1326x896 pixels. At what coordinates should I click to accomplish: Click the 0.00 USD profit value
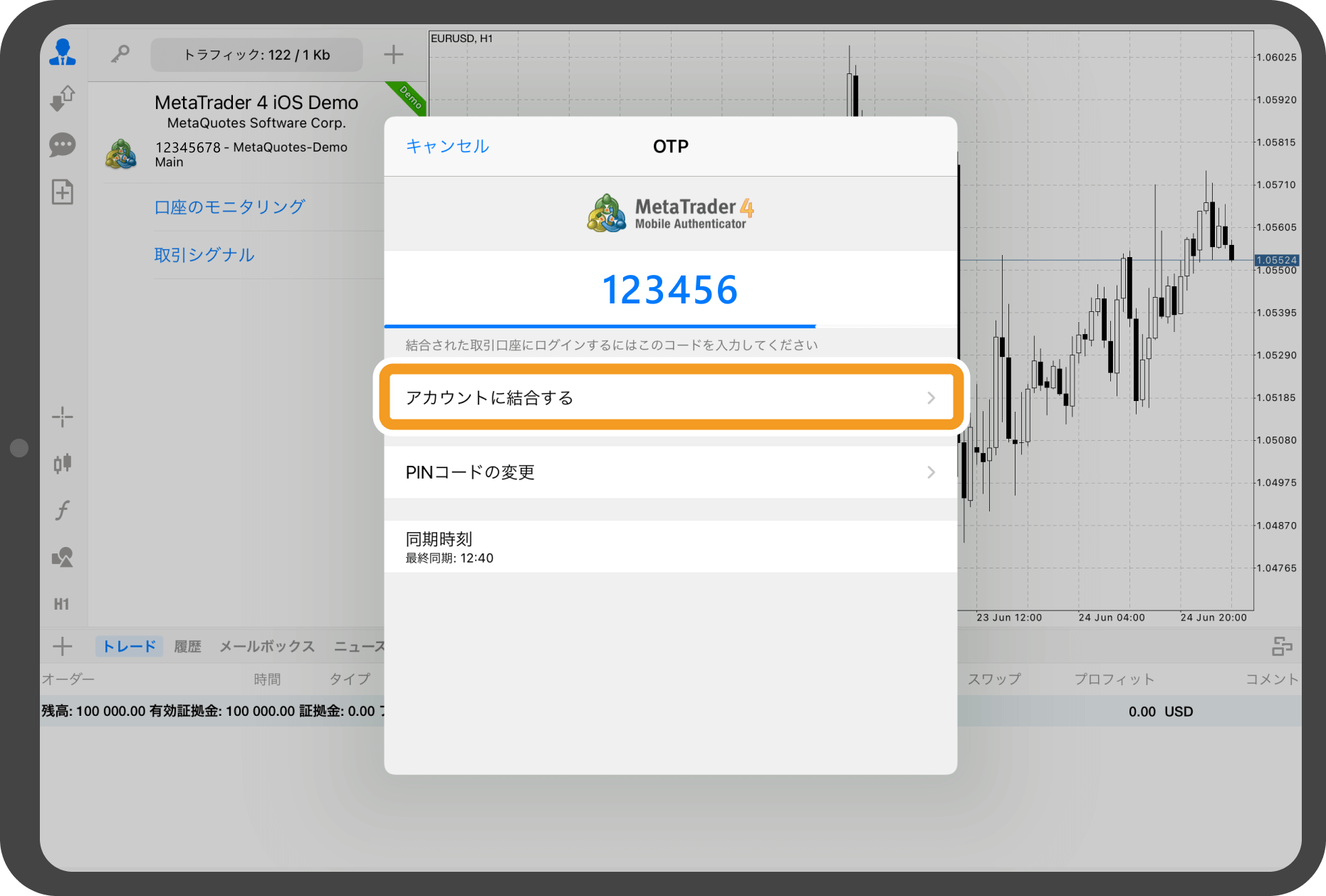(x=1161, y=712)
